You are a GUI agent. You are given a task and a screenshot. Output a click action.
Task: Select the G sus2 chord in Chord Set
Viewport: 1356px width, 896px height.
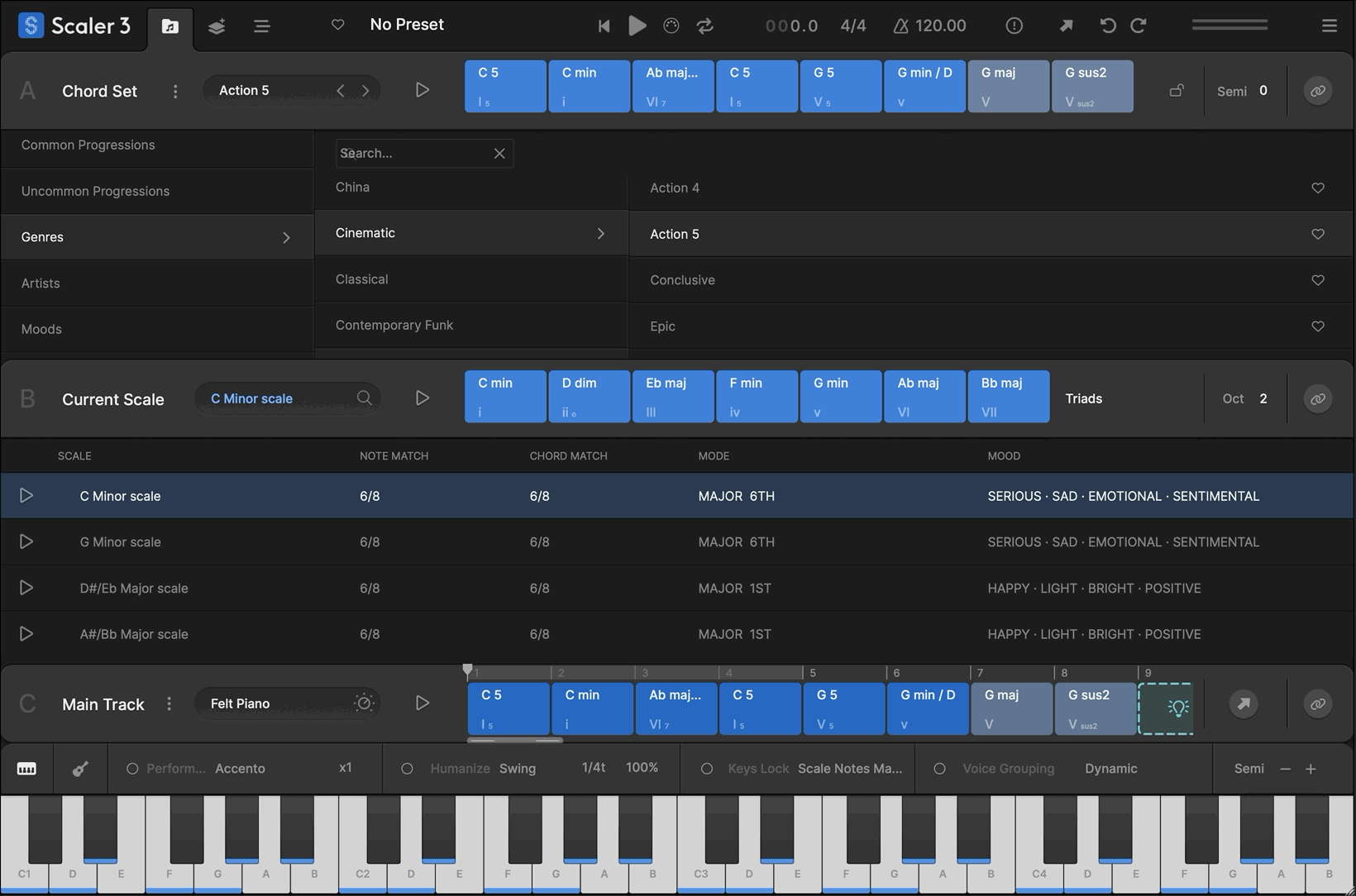coord(1092,86)
